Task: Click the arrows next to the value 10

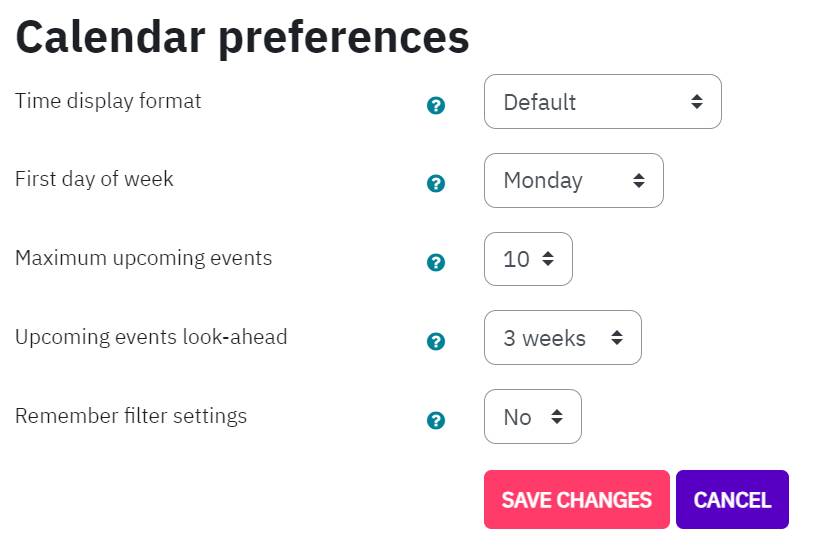Action: tap(547, 259)
